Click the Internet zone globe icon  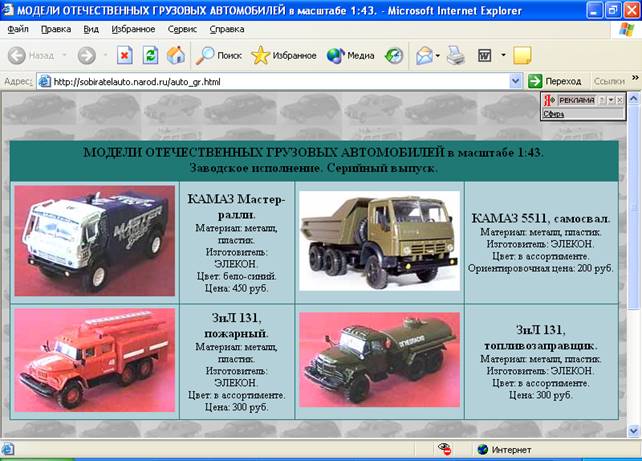pyautogui.click(x=483, y=450)
